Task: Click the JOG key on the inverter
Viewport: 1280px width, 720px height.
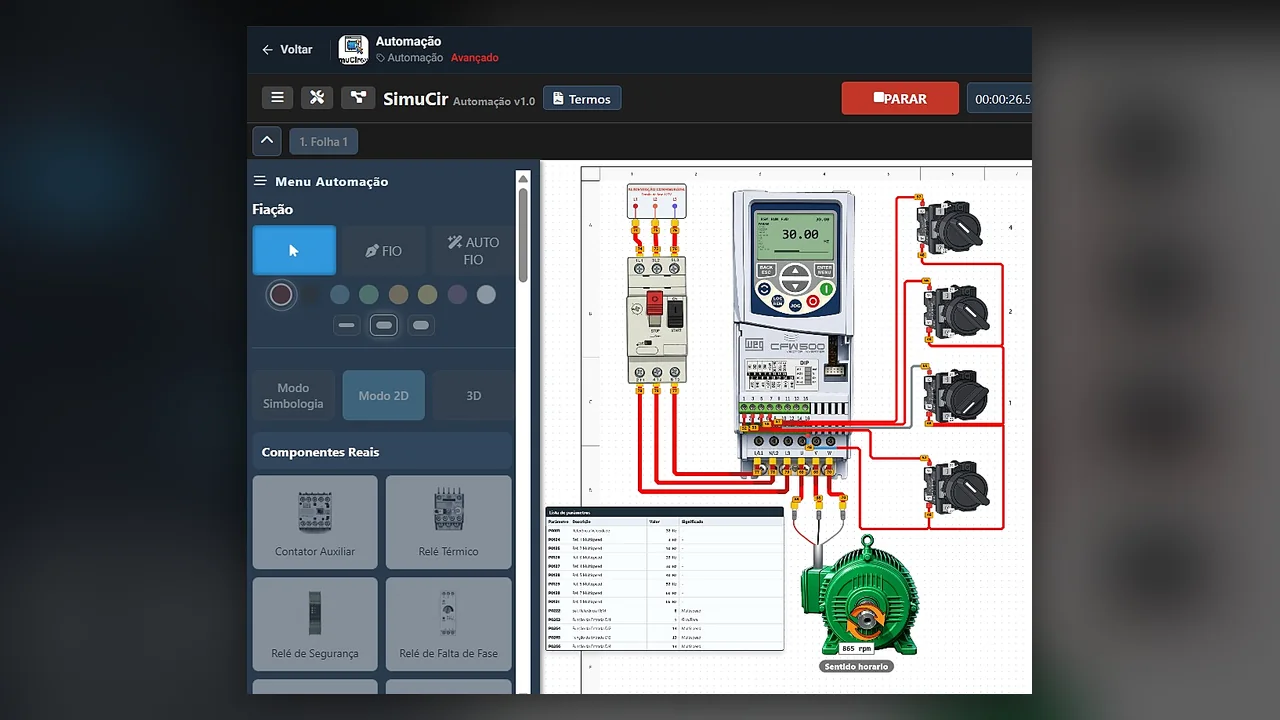Action: click(795, 304)
